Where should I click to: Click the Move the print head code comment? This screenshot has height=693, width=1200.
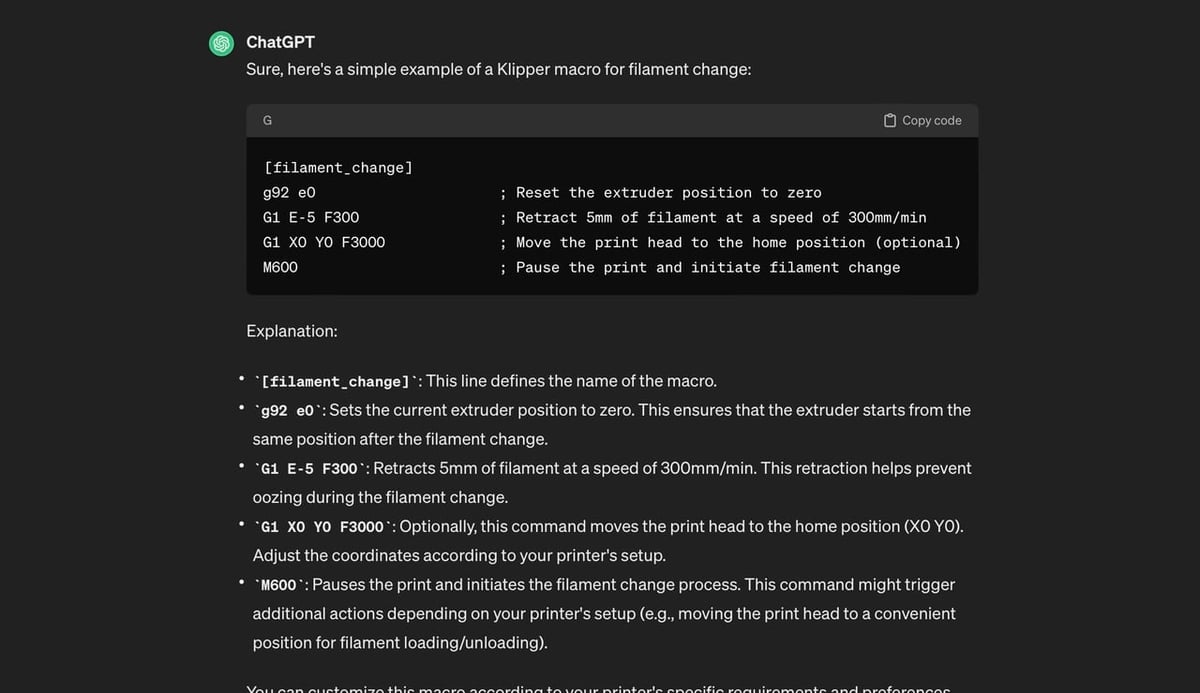point(737,243)
